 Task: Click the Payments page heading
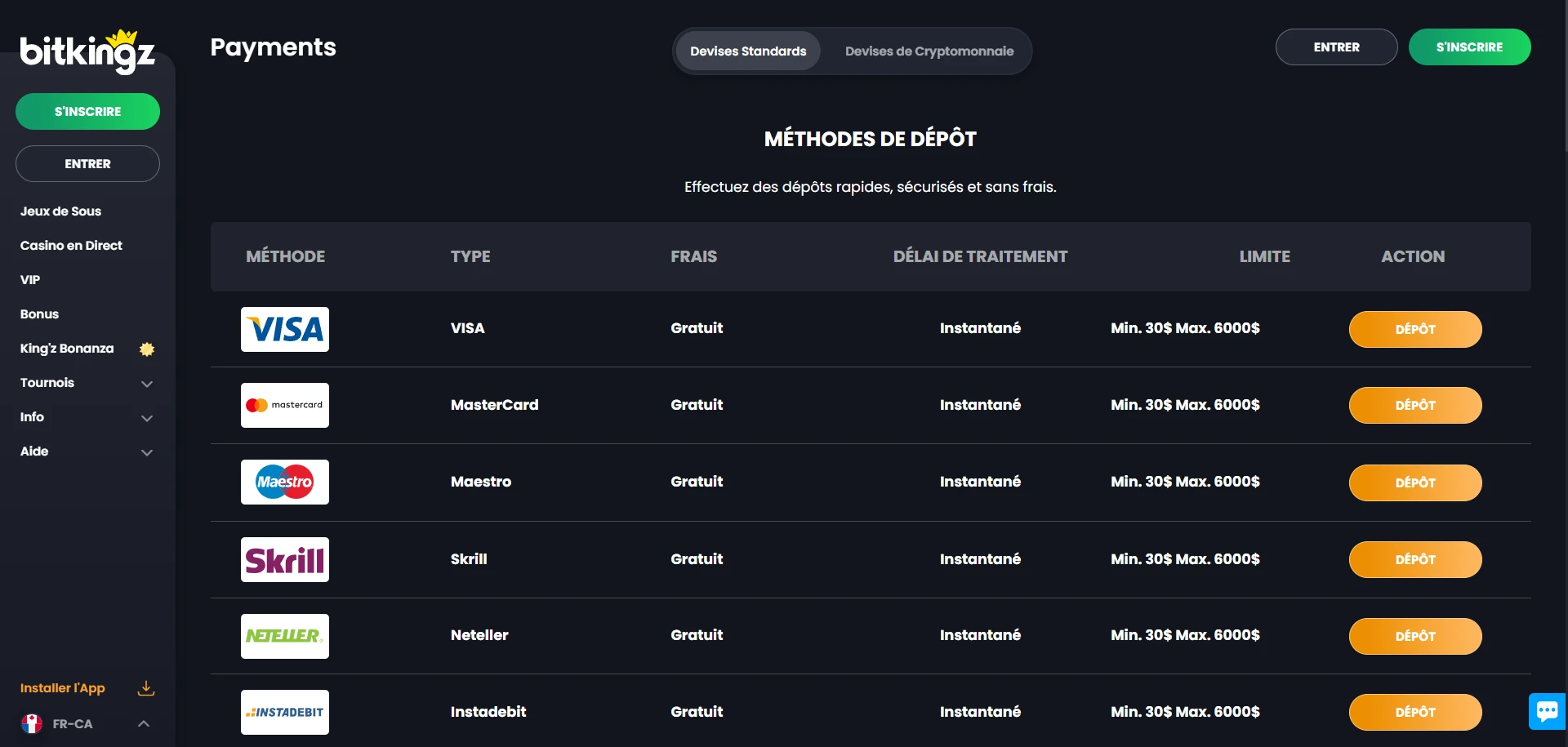[274, 47]
